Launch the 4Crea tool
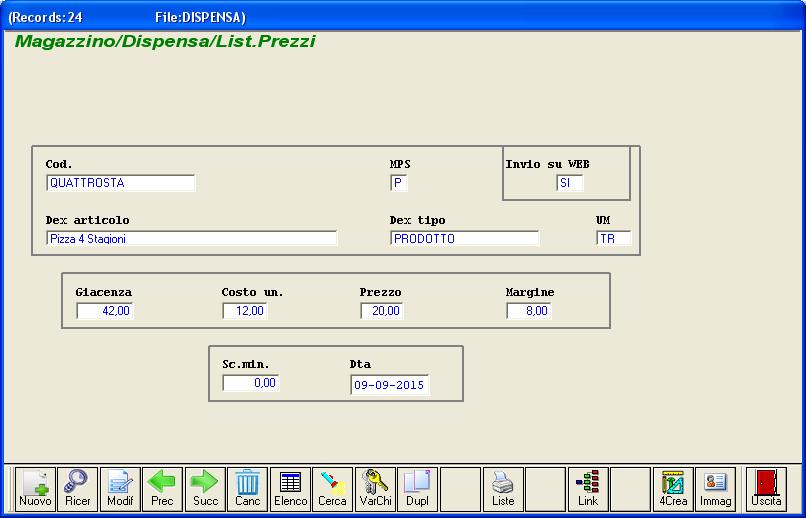 (673, 489)
